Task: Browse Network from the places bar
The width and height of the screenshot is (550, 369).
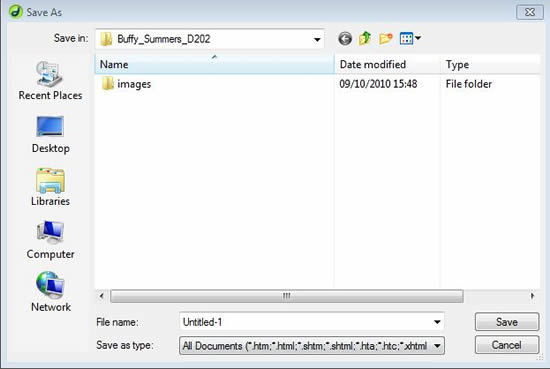Action: click(50, 292)
